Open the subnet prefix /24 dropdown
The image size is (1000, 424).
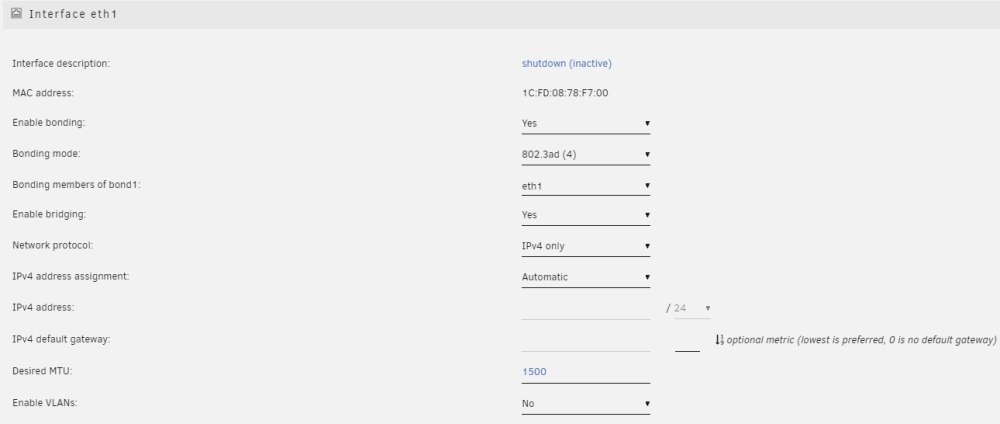692,309
